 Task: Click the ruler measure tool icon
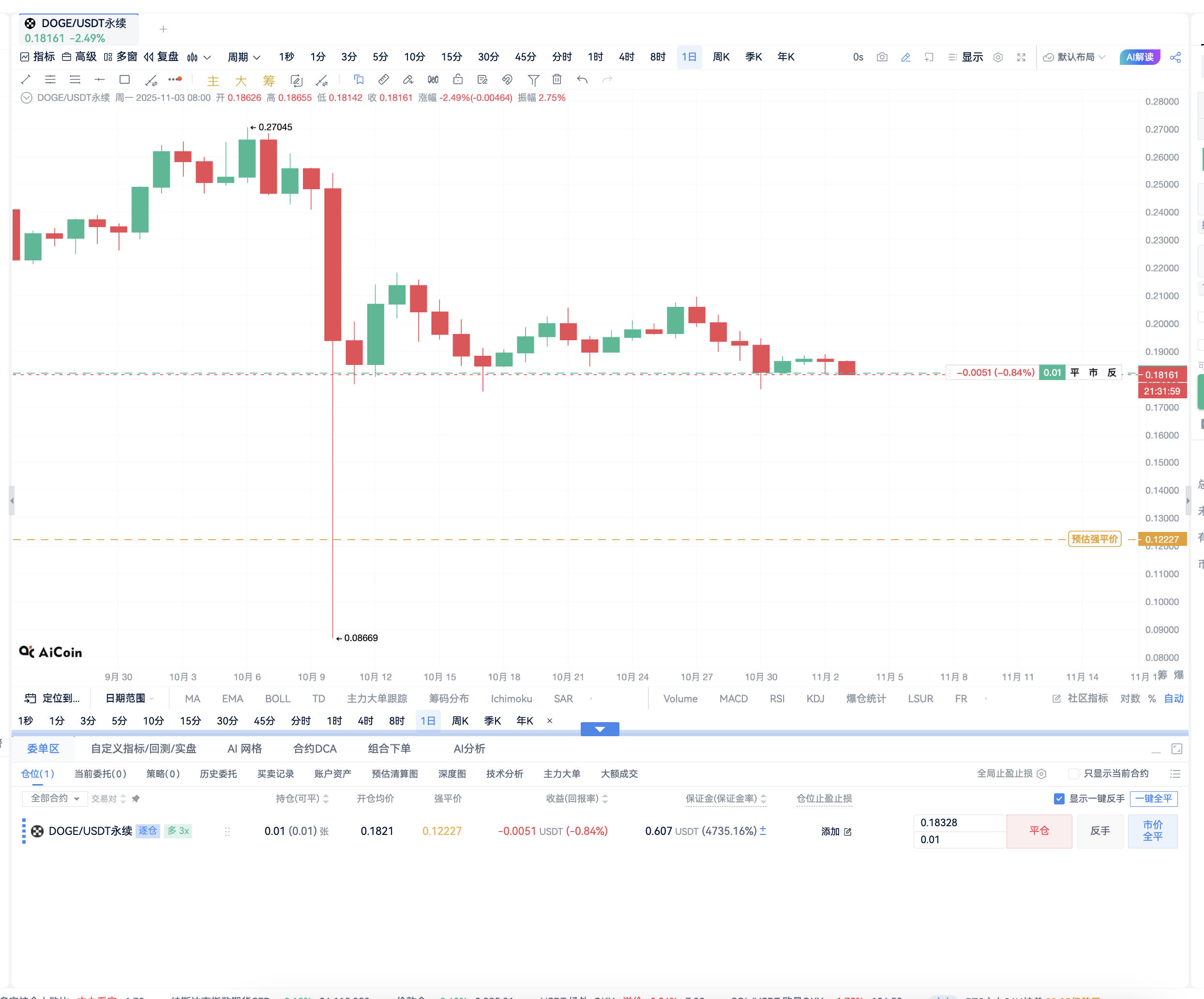click(x=384, y=80)
